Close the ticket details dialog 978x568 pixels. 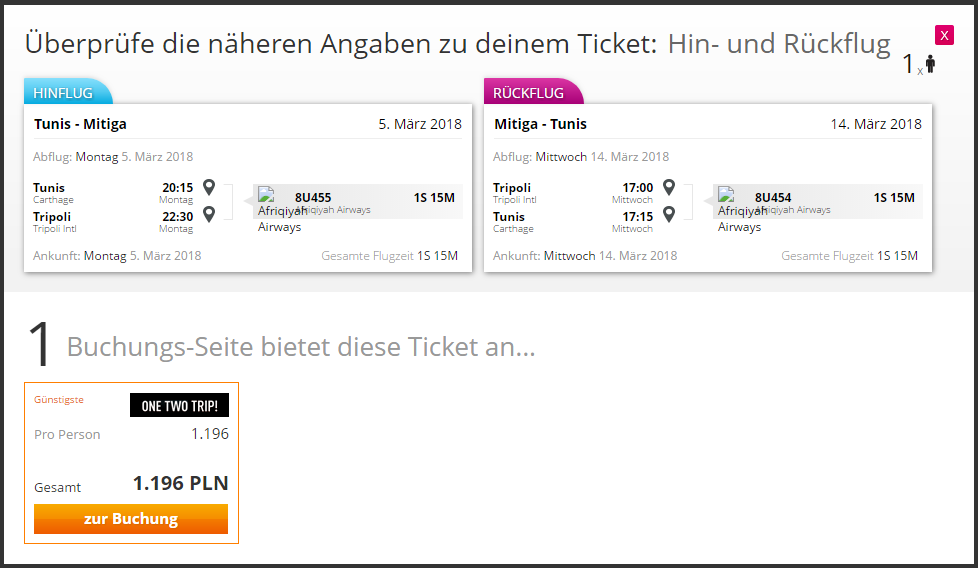[944, 36]
